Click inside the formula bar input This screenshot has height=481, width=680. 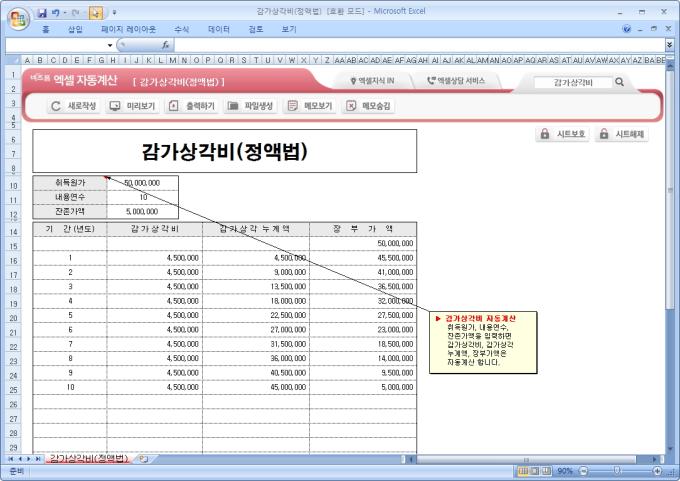(418, 45)
